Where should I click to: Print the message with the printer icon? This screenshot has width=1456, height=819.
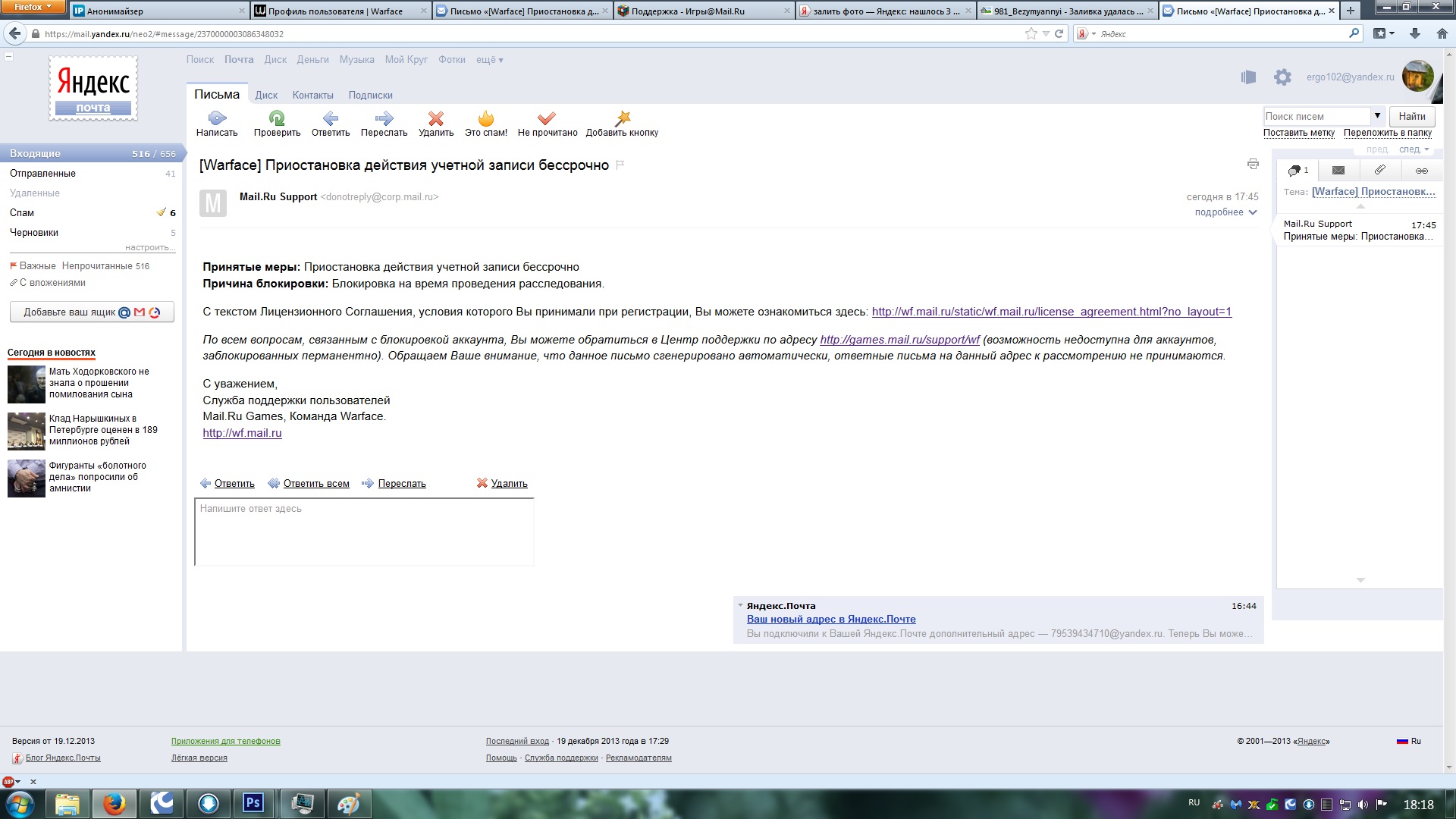1253,164
